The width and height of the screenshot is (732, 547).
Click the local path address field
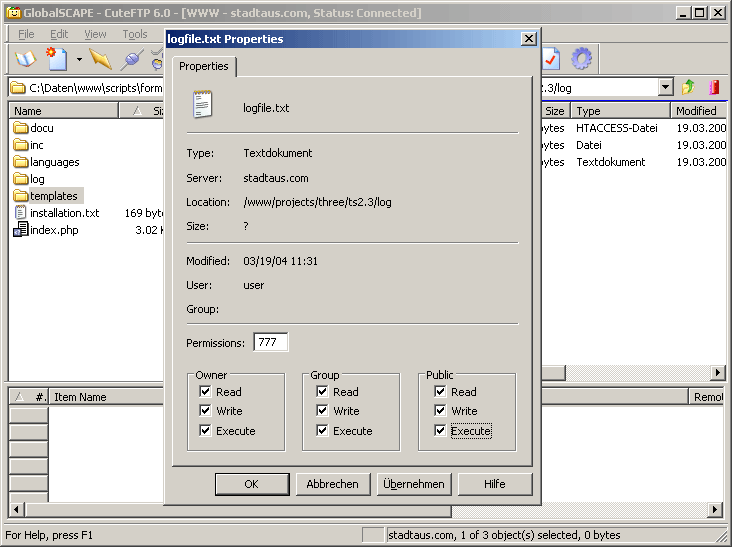tap(95, 88)
